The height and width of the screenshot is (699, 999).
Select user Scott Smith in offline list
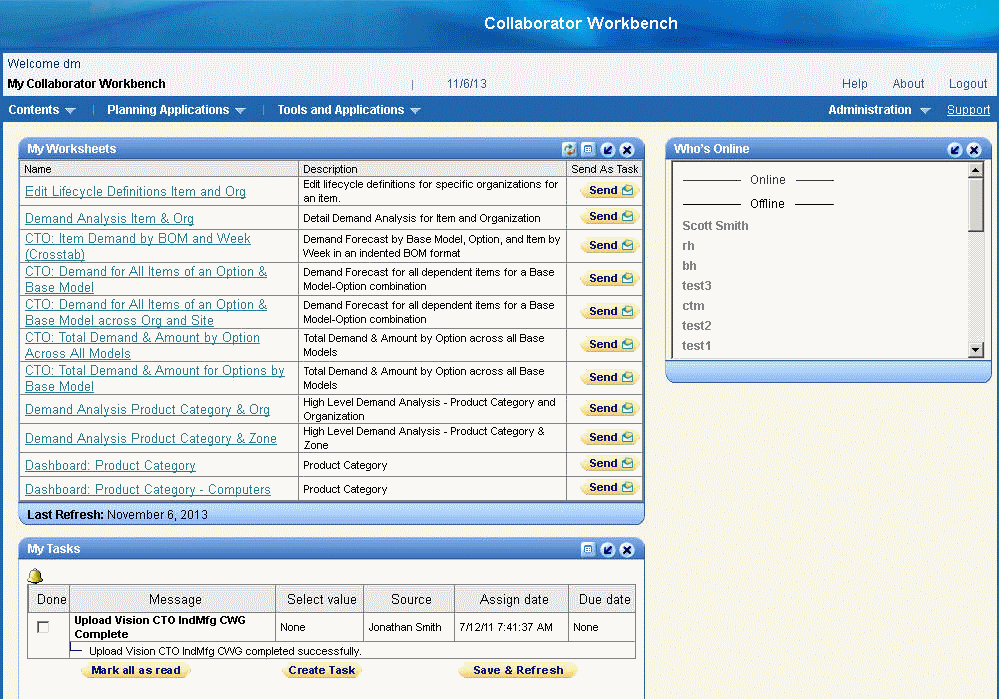tap(715, 226)
